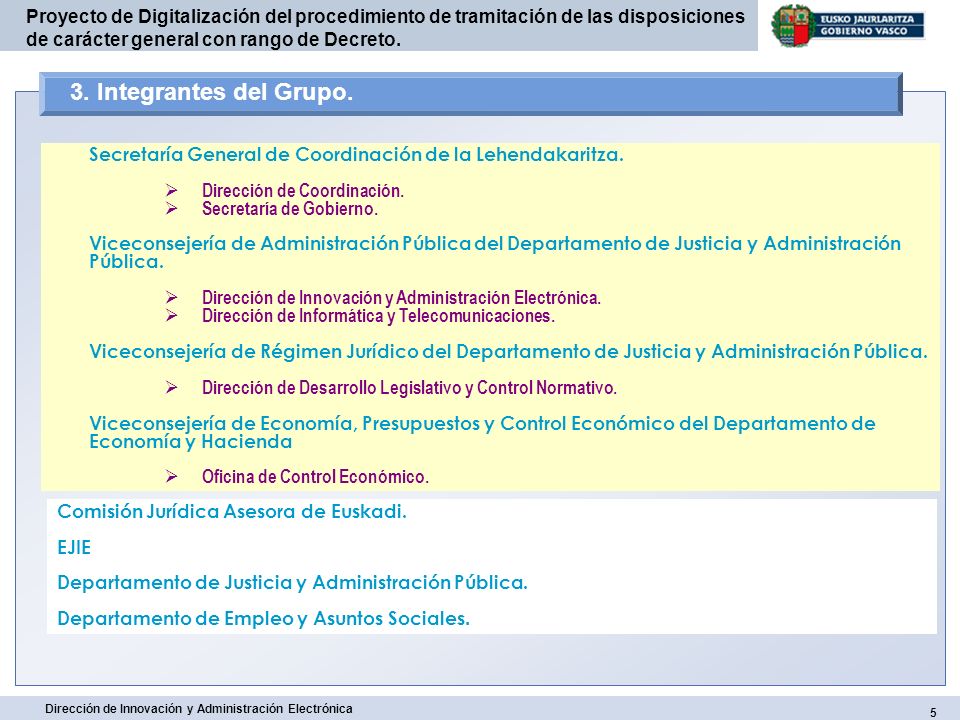Click the text 'Secretaría de Gobierno.'
The image size is (960, 720).
[x=290, y=209]
